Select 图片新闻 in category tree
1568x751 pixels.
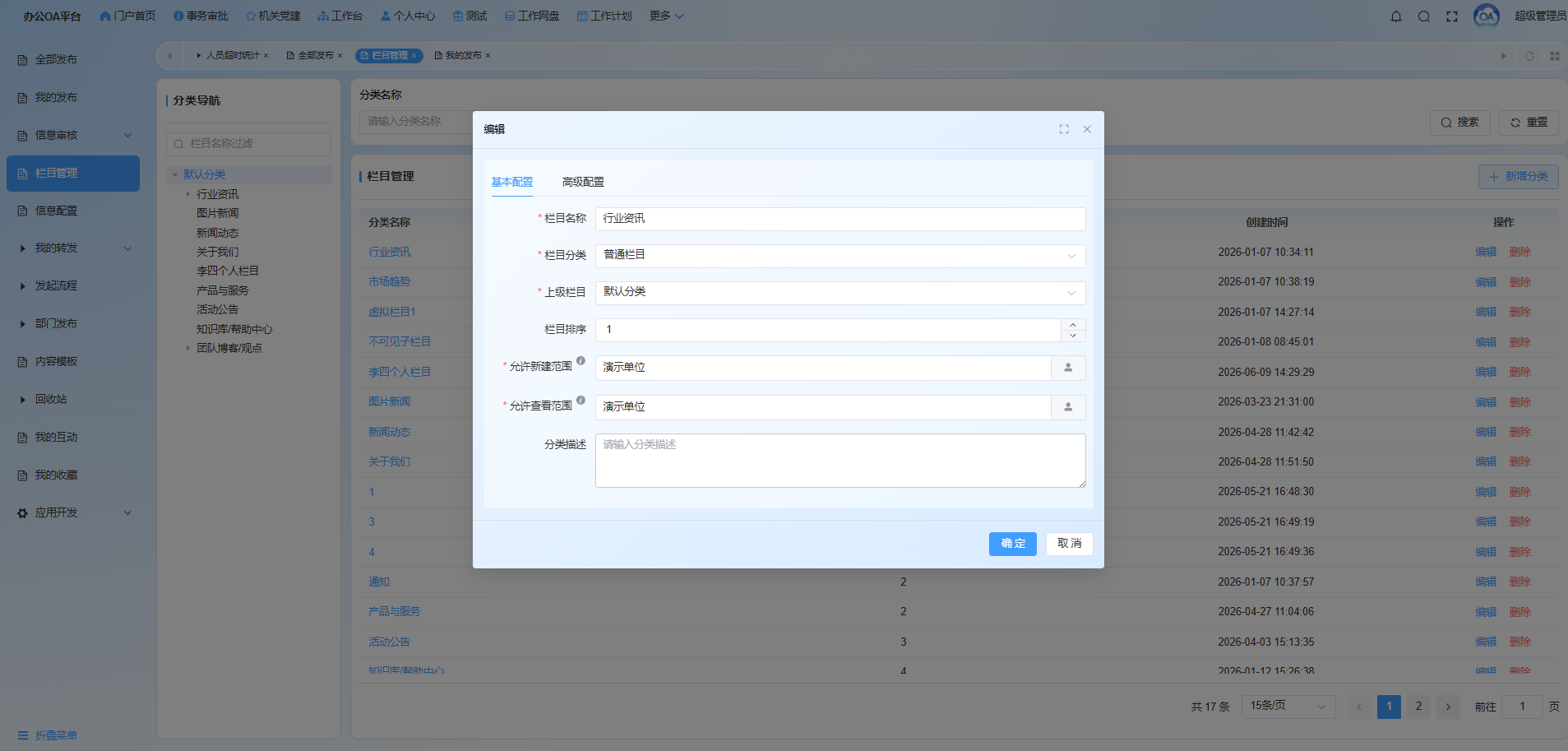217,214
